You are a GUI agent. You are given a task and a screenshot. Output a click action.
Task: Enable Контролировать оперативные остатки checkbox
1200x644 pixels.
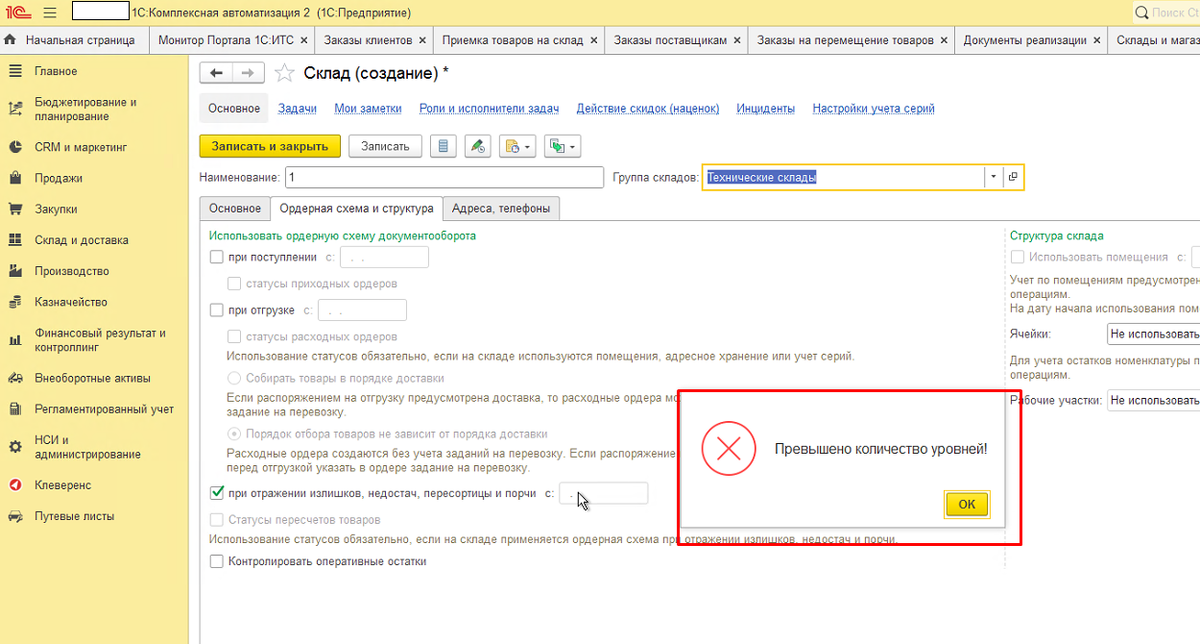216,562
